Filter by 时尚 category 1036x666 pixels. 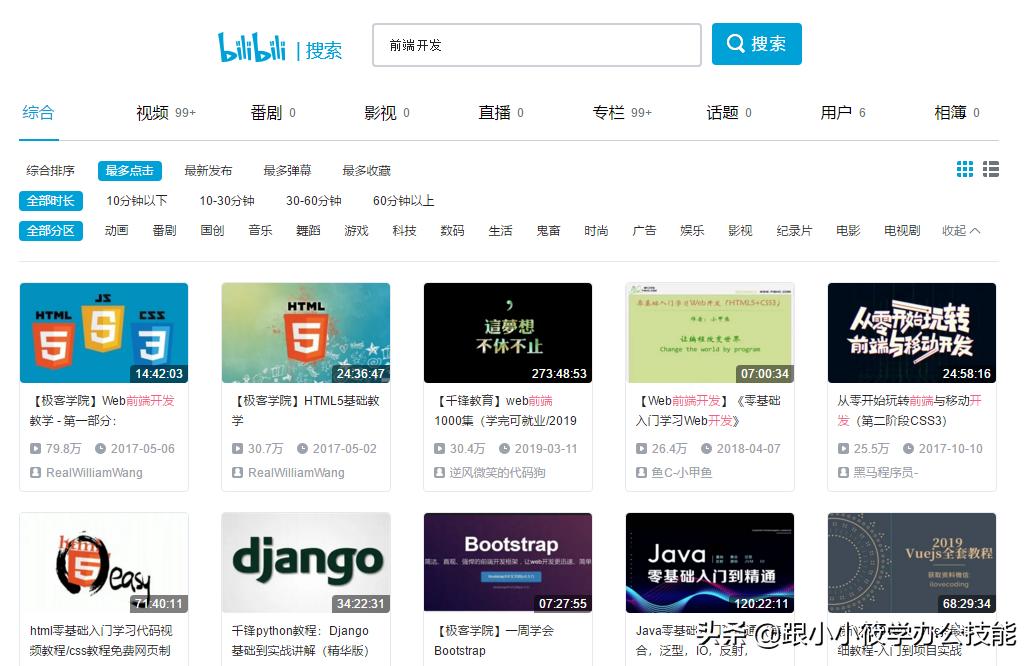click(596, 231)
